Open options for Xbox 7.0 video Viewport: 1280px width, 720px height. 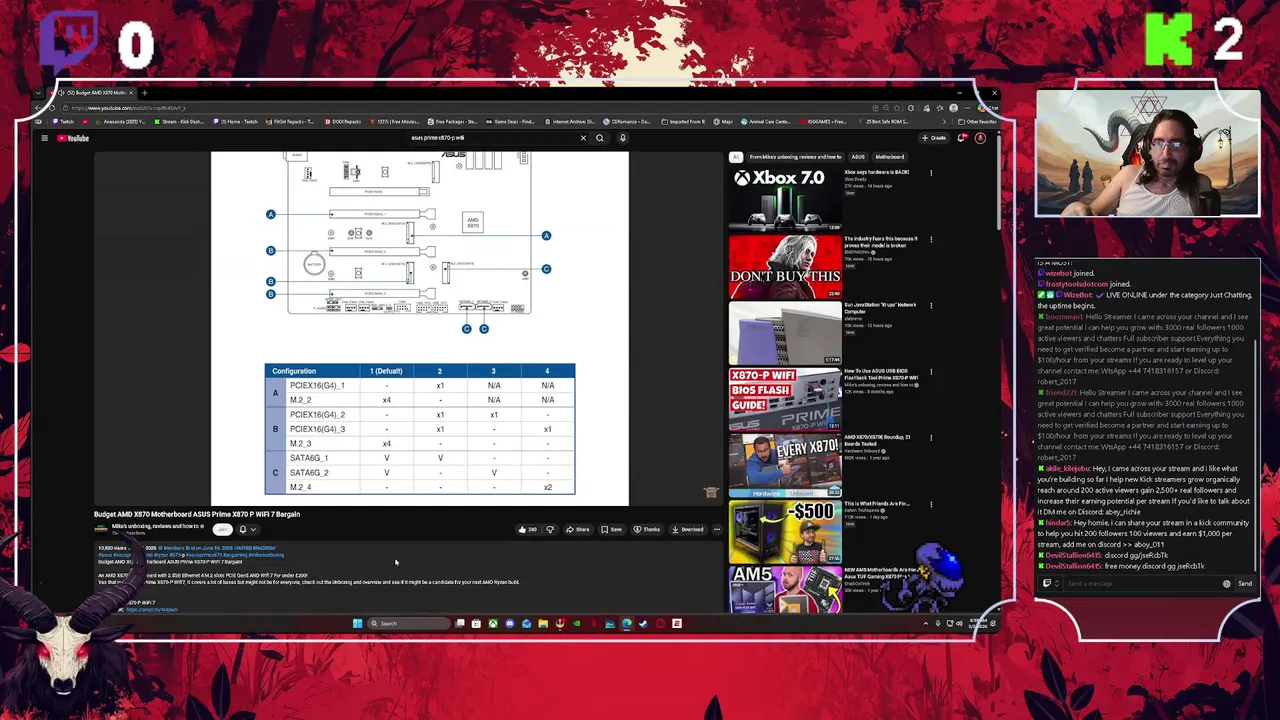[931, 173]
